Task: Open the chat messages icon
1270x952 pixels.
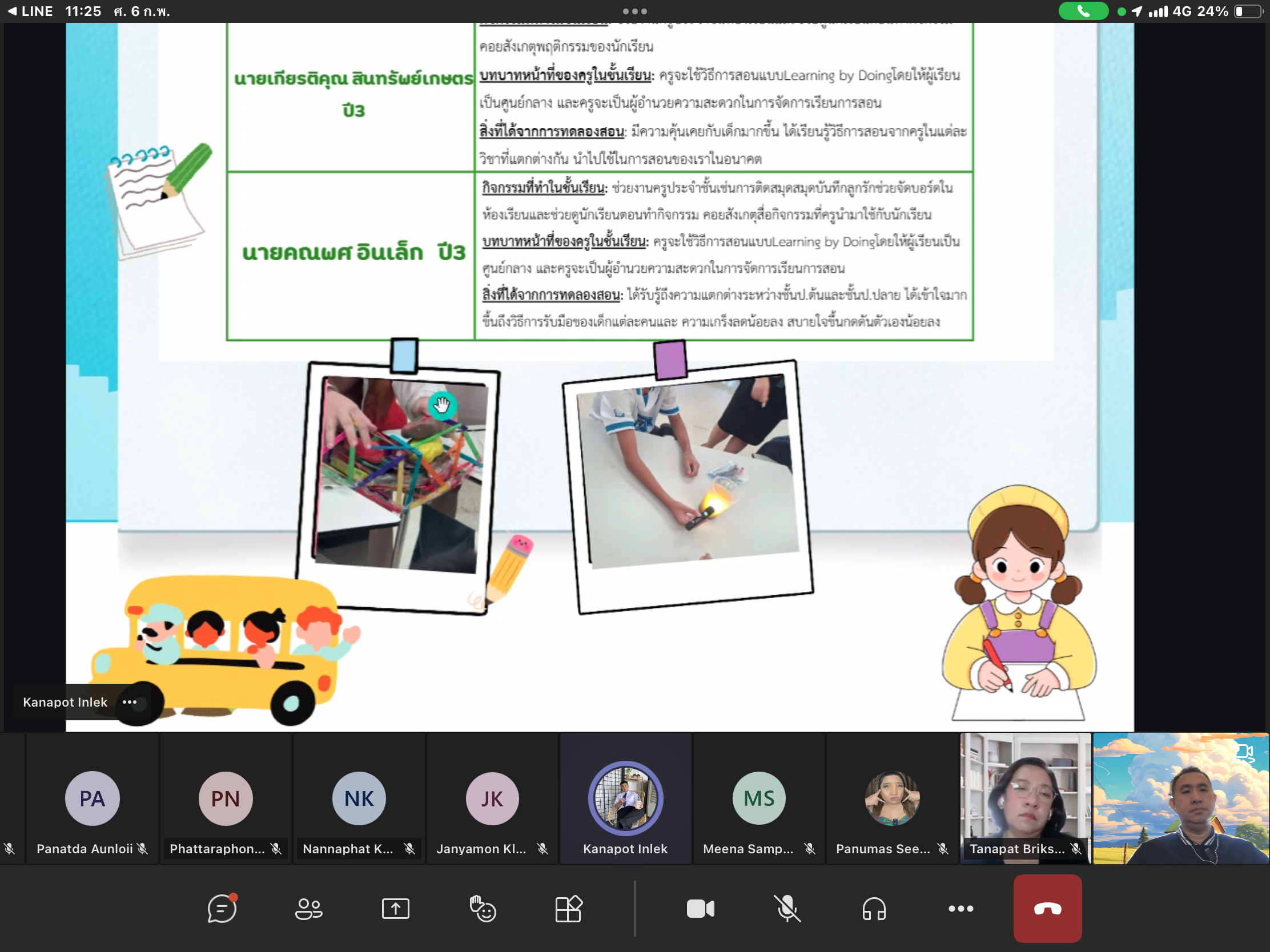Action: [222, 909]
